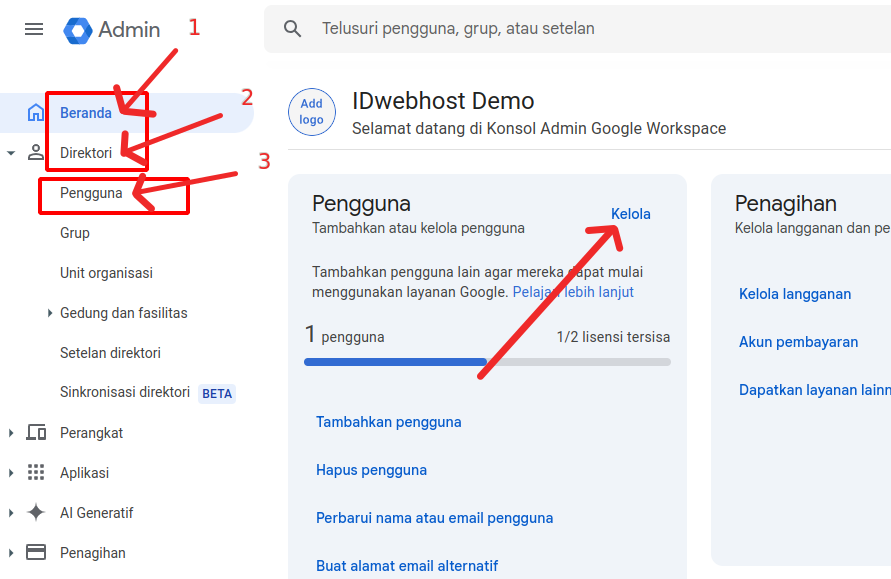The height and width of the screenshot is (579, 891).
Task: Select AI Generatif label in sidebar
Action: click(97, 513)
